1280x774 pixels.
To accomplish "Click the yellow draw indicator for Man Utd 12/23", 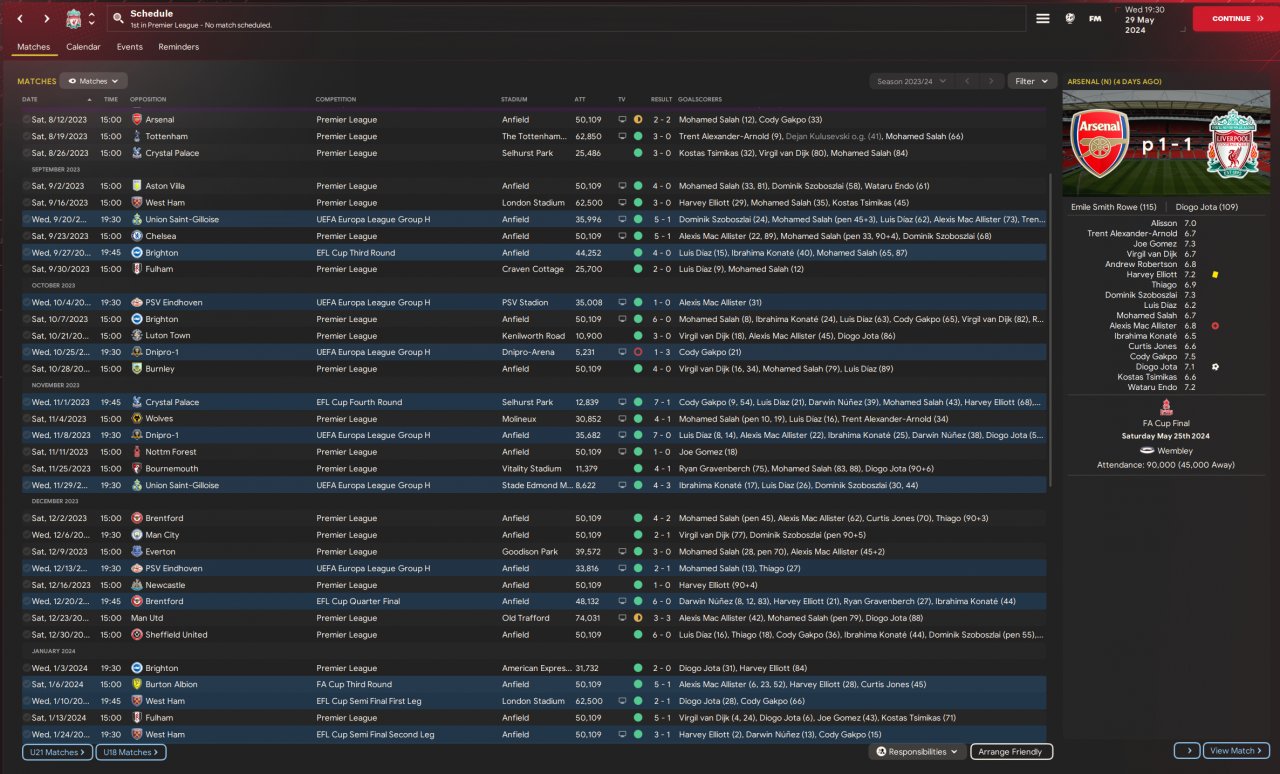I will click(638, 618).
